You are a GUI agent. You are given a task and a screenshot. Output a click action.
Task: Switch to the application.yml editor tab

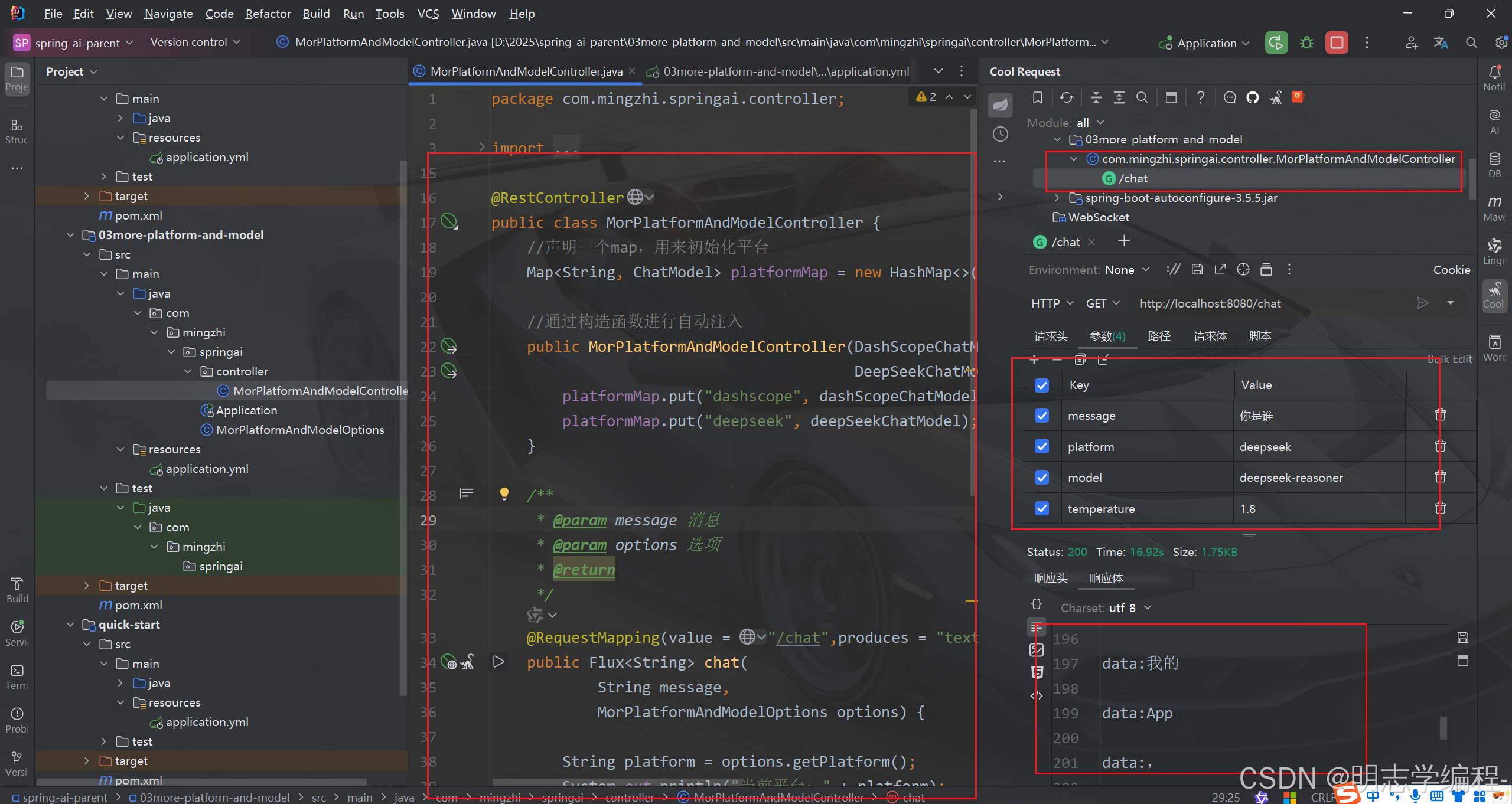[x=779, y=71]
